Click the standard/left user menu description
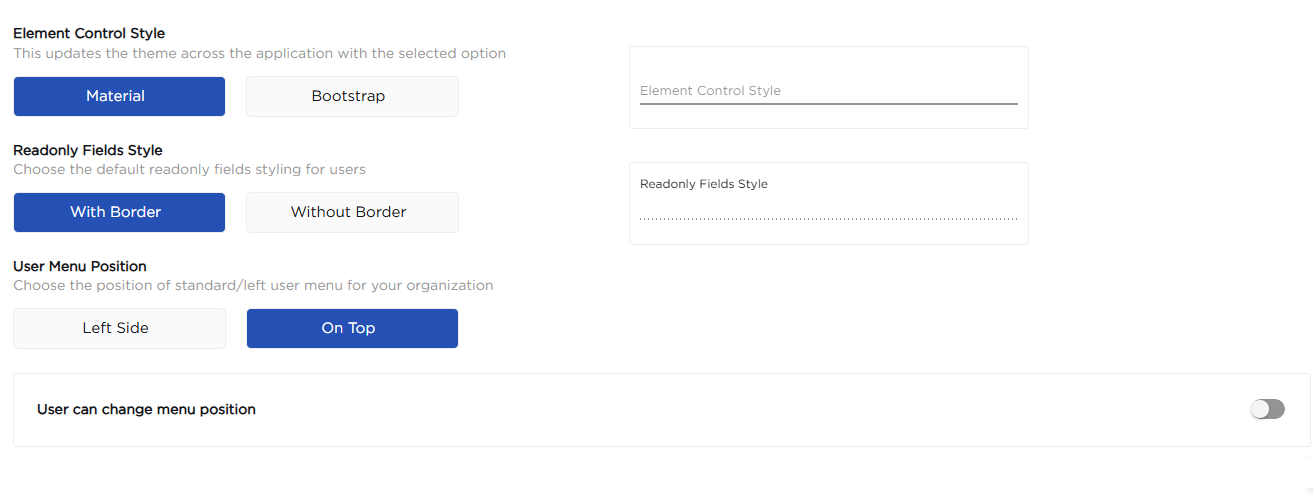This screenshot has width=1313, height=495. pyautogui.click(x=253, y=285)
